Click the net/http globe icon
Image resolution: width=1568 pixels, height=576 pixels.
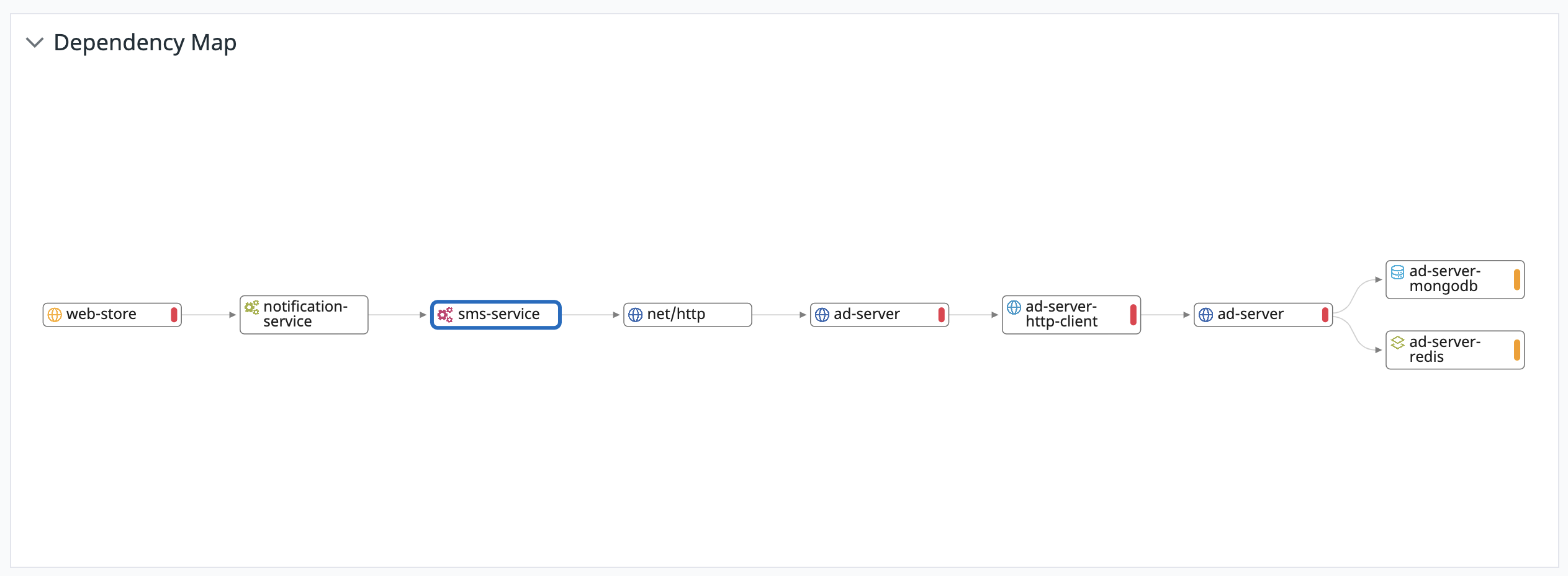[635, 315]
